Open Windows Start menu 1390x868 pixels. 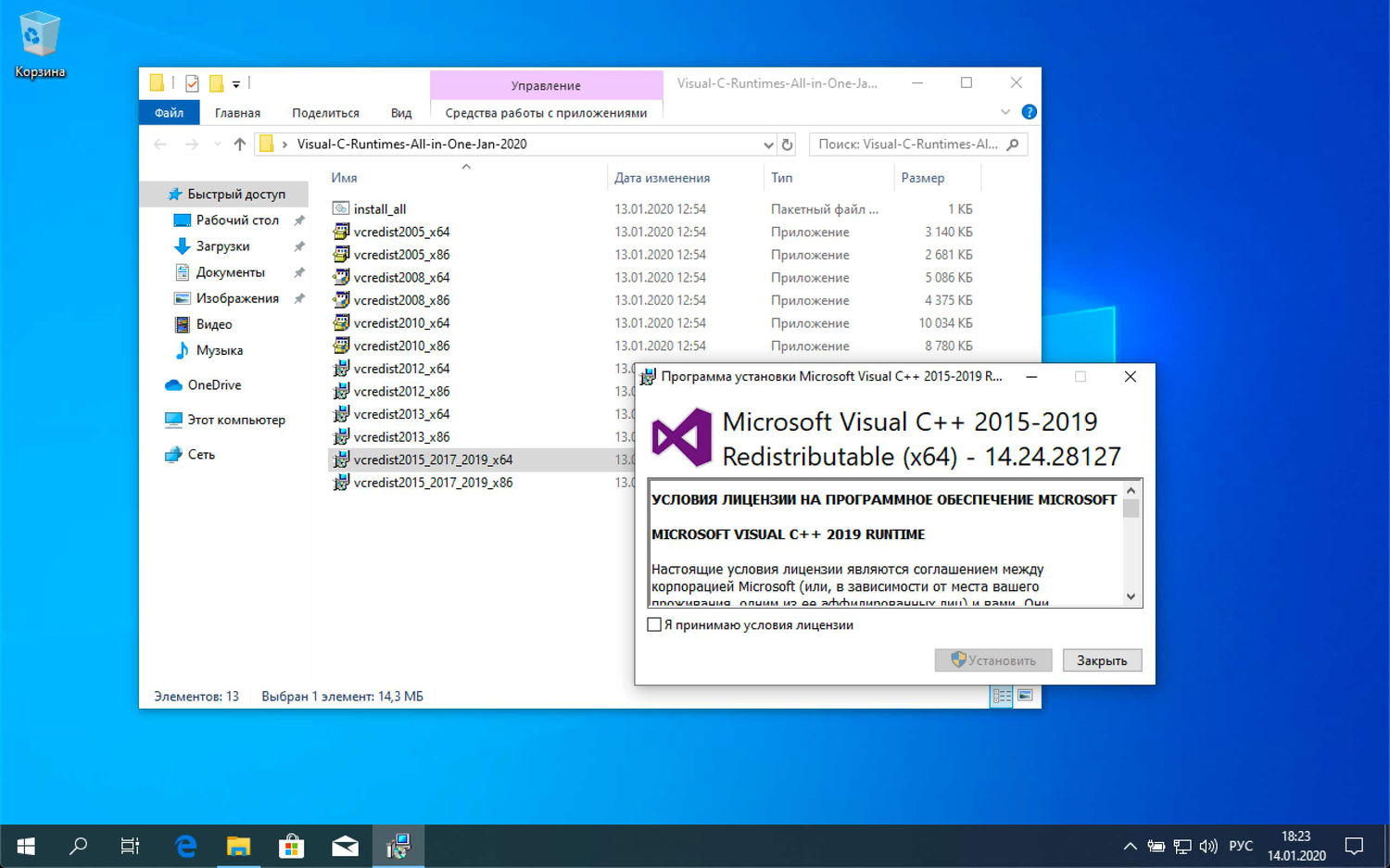pos(26,846)
